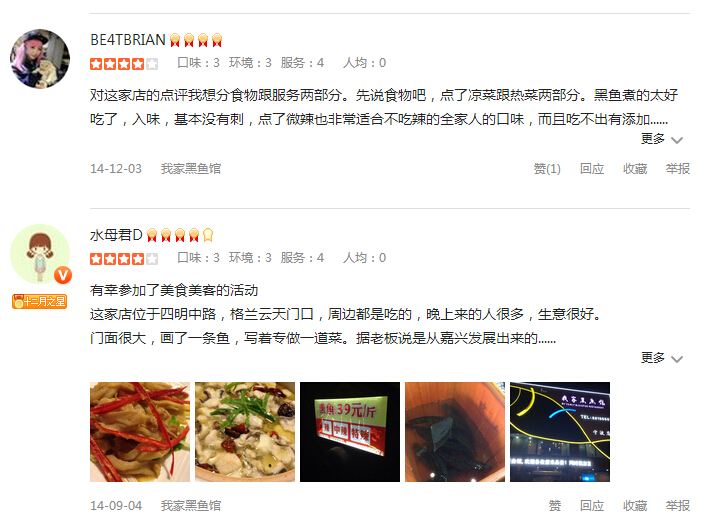Open the shredded dish with red peppers photo
The width and height of the screenshot is (709, 525).
click(x=140, y=432)
